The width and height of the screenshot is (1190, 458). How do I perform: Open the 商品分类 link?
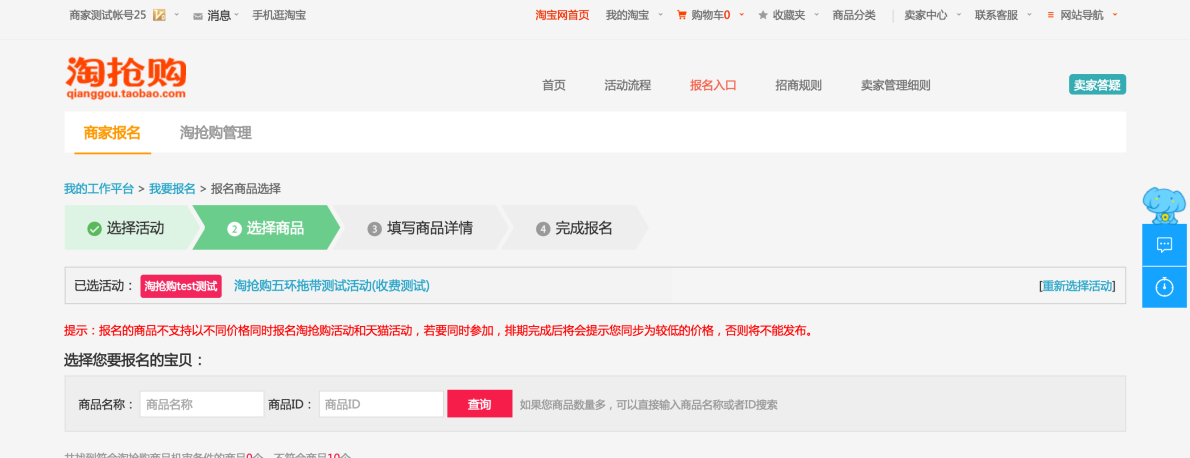[x=854, y=14]
